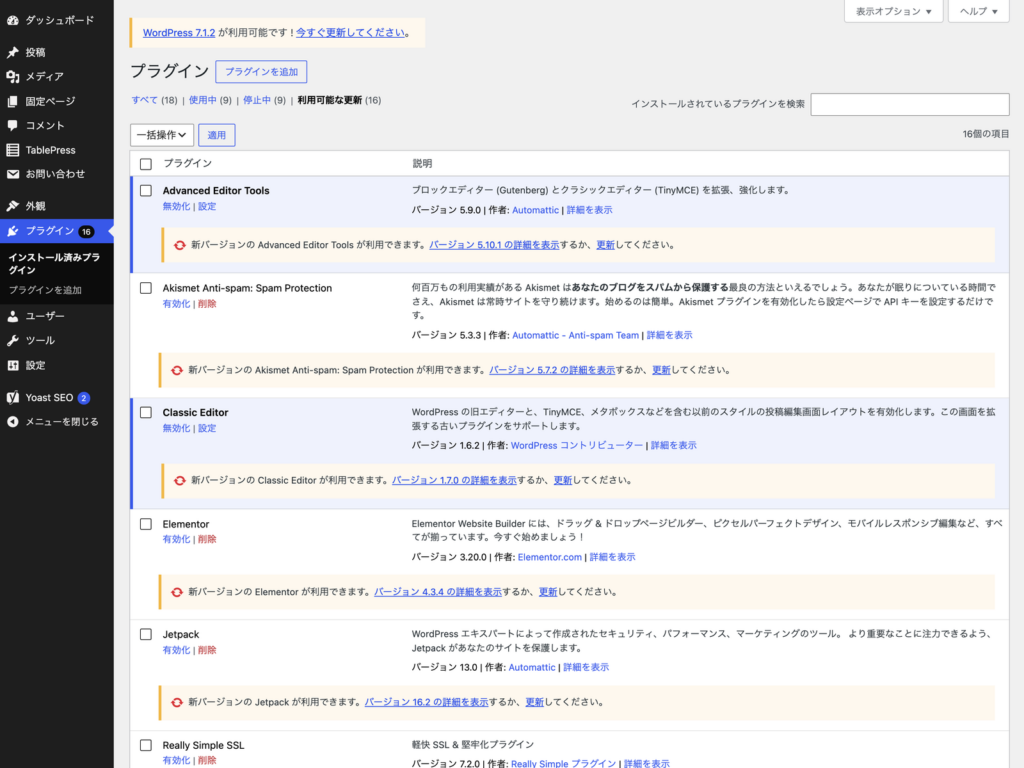Click update icon in Akismet notice
The height and width of the screenshot is (768, 1024).
point(177,370)
